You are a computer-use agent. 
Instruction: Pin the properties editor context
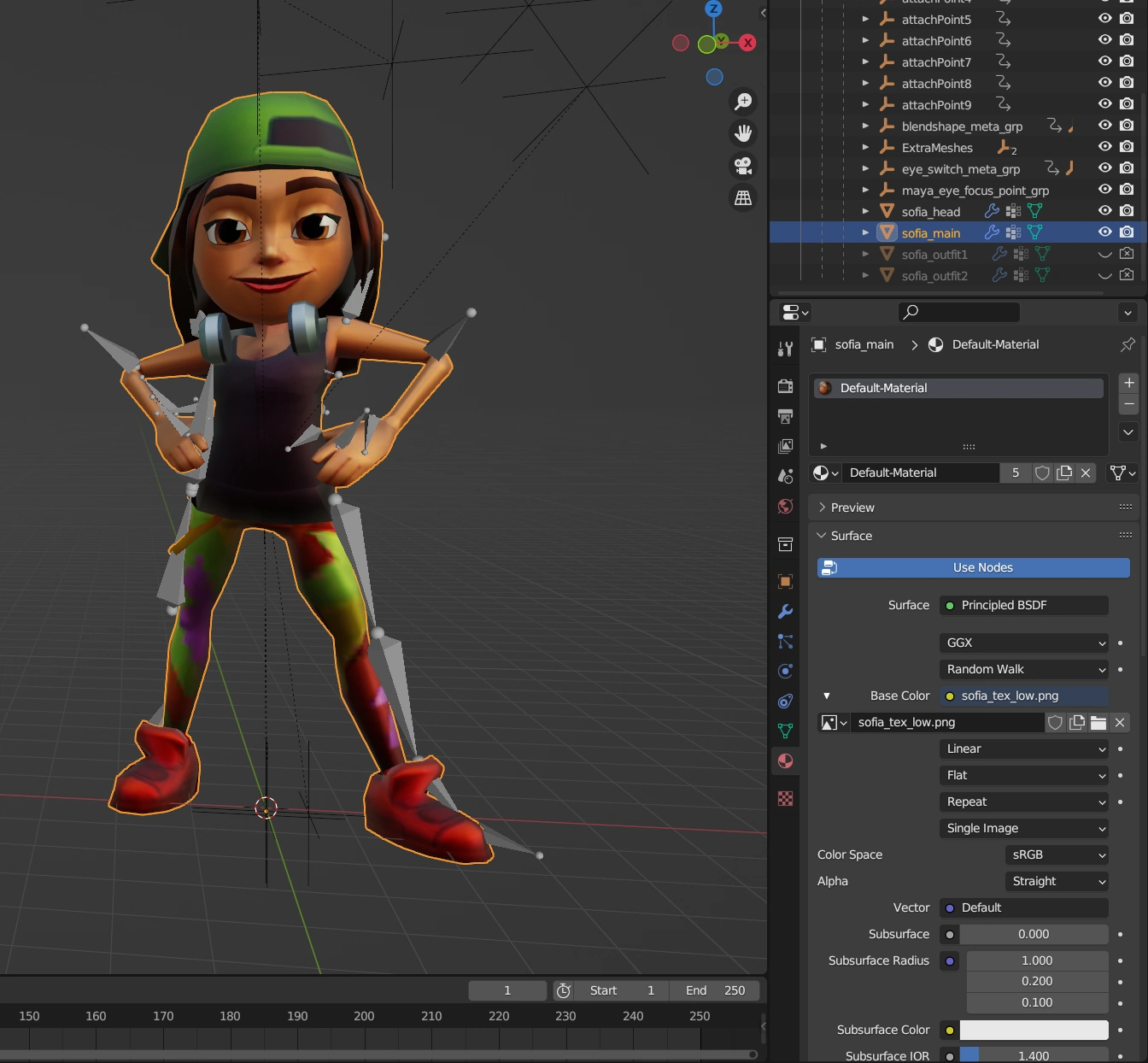[1127, 344]
